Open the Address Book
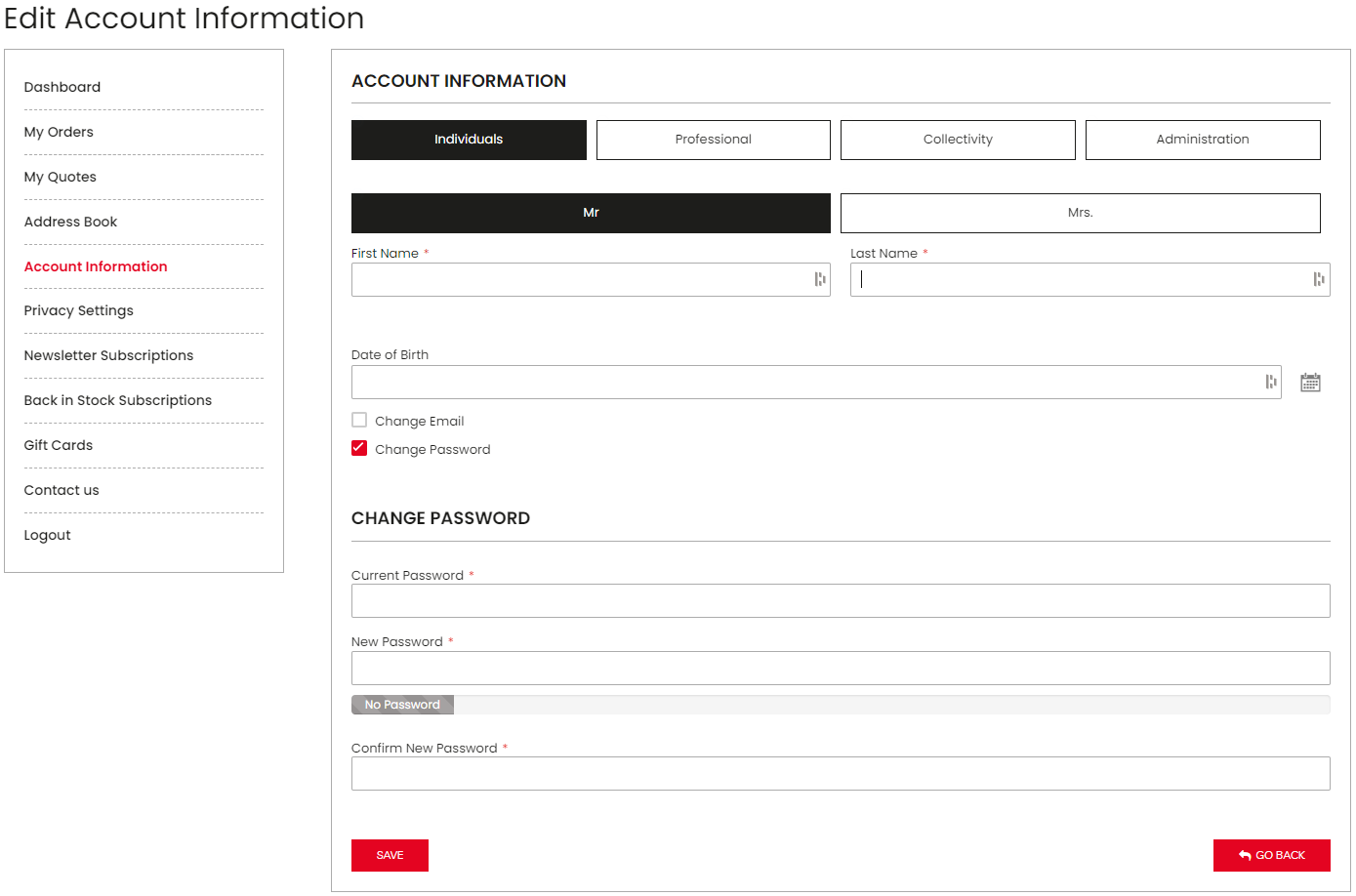The width and height of the screenshot is (1356, 896). tap(70, 222)
